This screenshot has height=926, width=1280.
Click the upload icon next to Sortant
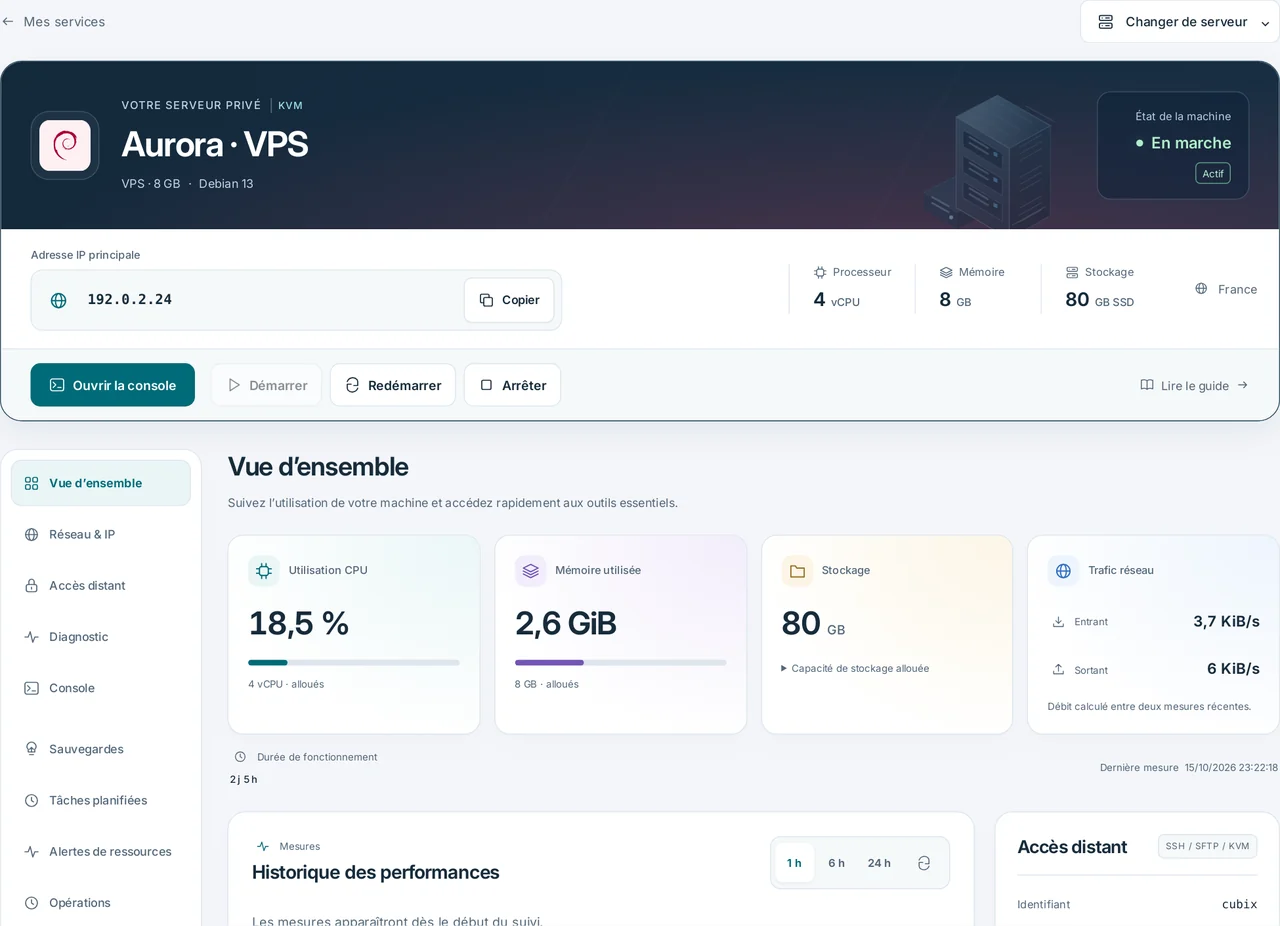(x=1058, y=669)
